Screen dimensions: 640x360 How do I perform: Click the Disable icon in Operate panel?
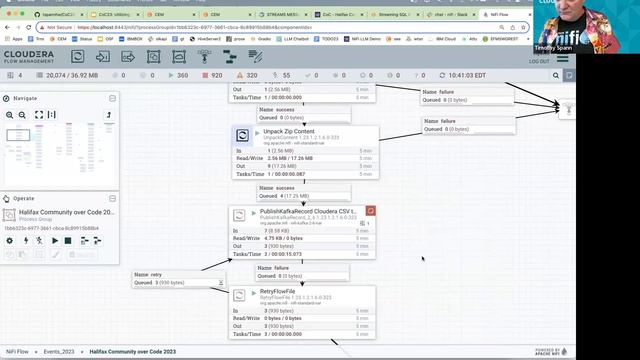pyautogui.click(x=39, y=241)
